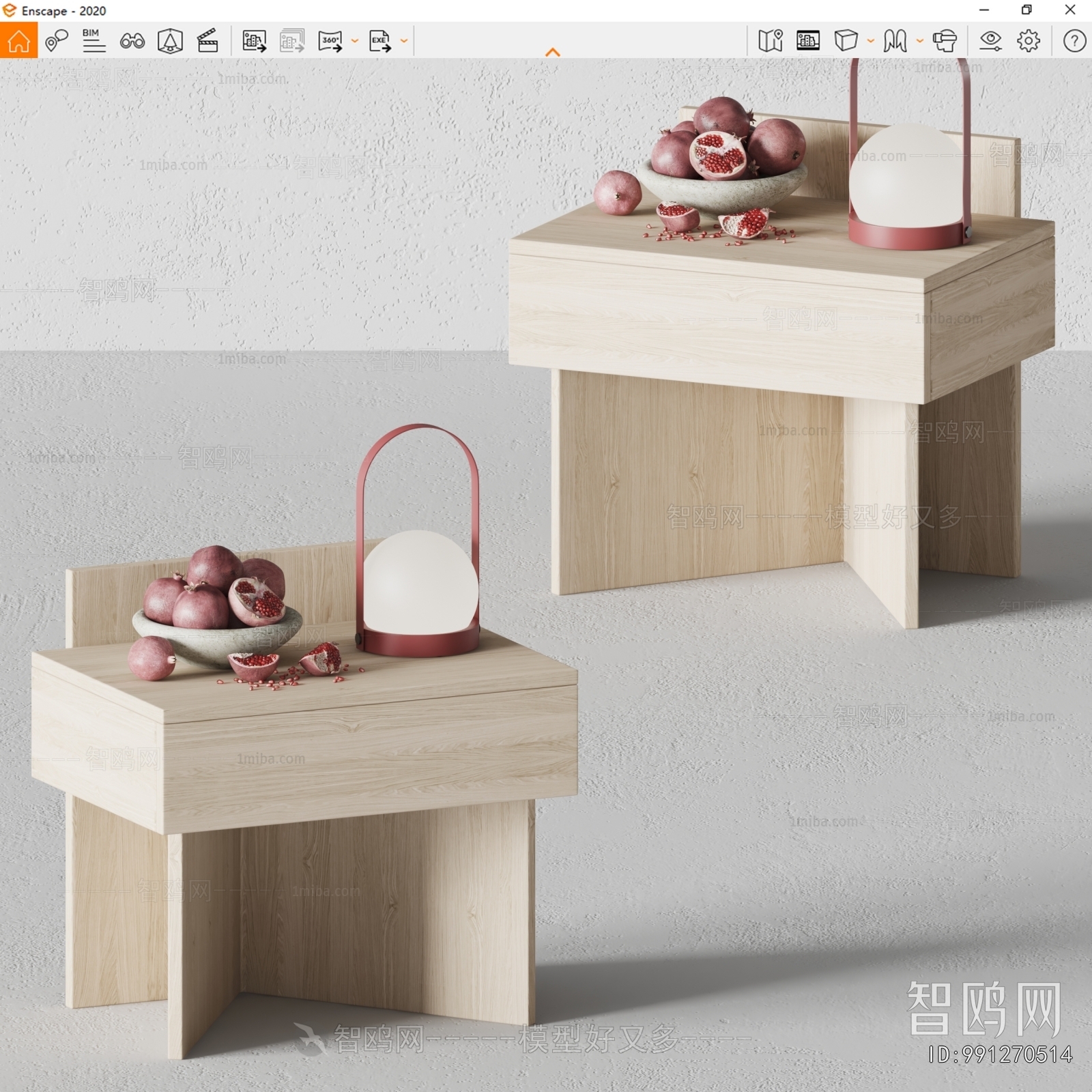Click the cube projection mode icon
Image resolution: width=1092 pixels, height=1092 pixels.
click(x=846, y=41)
